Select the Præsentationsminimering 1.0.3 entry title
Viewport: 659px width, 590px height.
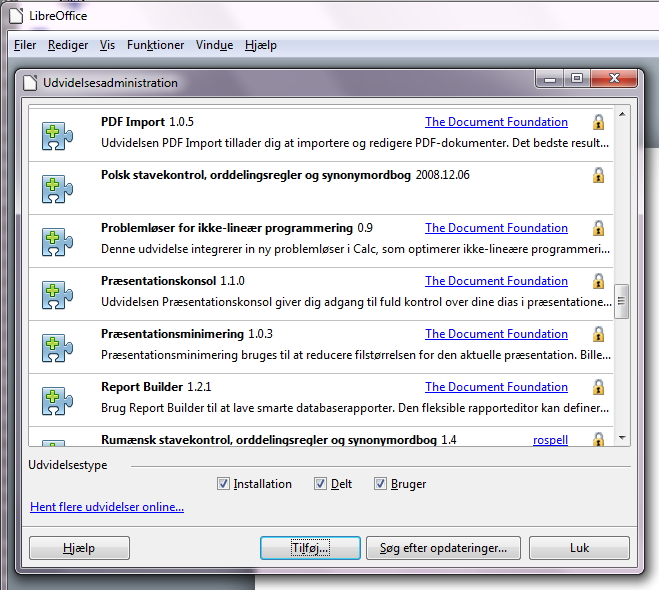click(x=187, y=334)
